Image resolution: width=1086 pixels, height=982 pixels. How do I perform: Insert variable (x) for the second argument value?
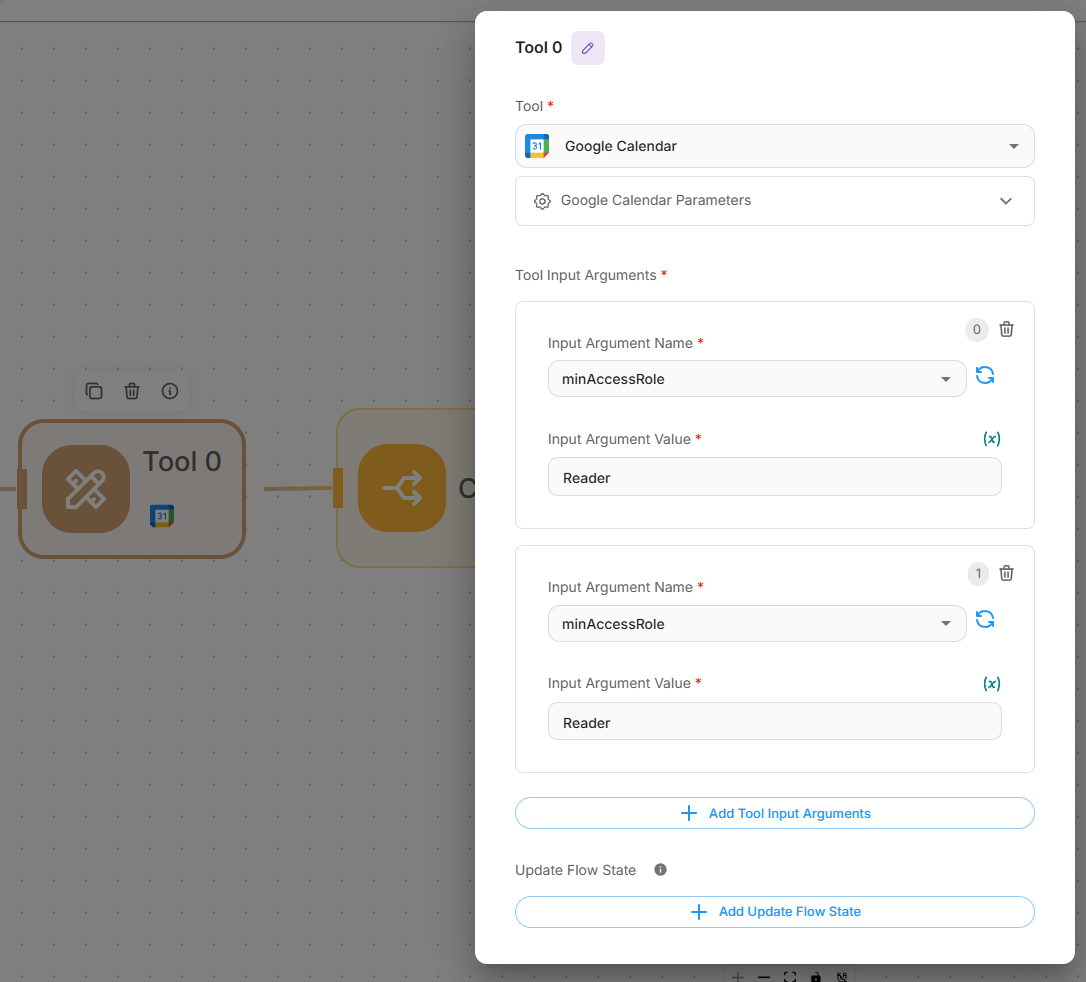(991, 684)
